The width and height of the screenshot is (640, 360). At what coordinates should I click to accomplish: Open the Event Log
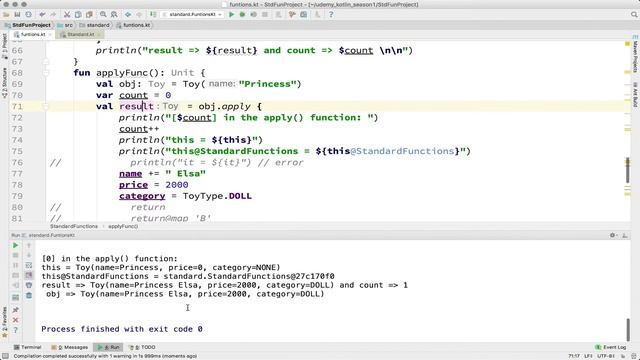point(611,347)
